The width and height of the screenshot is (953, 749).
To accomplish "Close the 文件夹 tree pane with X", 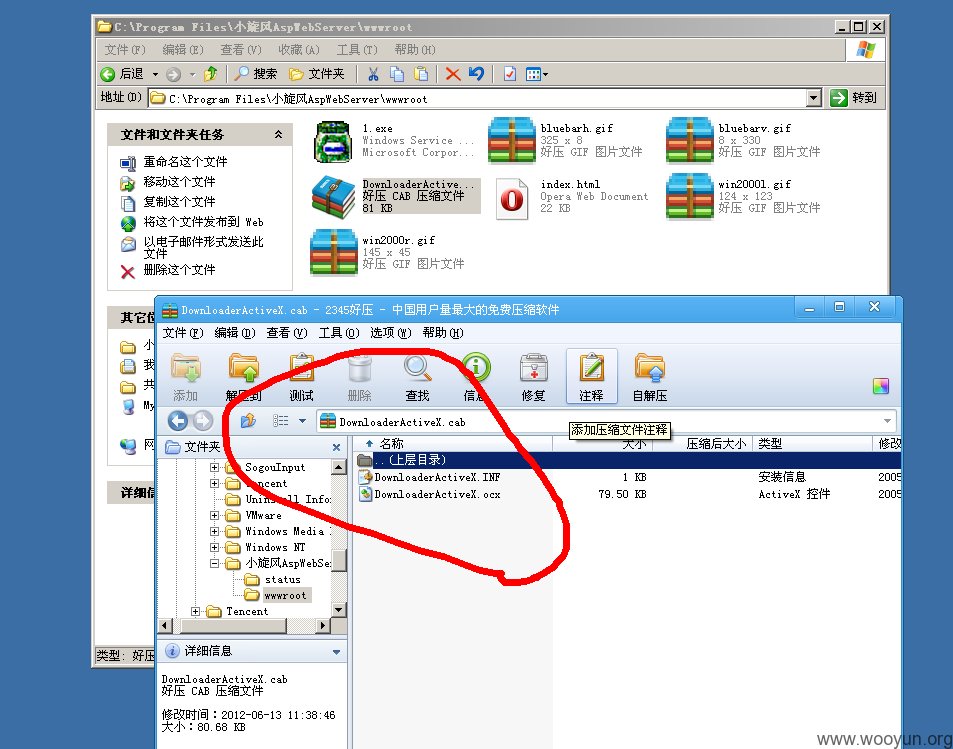I will point(337,447).
